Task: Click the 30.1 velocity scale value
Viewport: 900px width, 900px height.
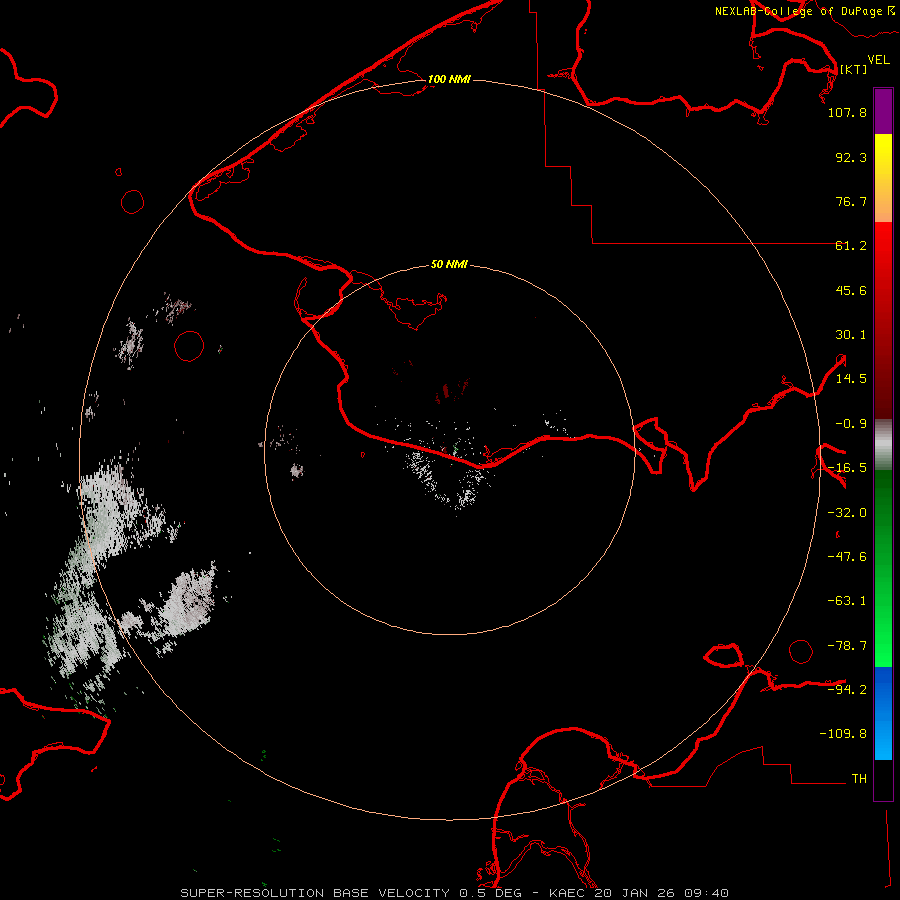Action: click(851, 335)
